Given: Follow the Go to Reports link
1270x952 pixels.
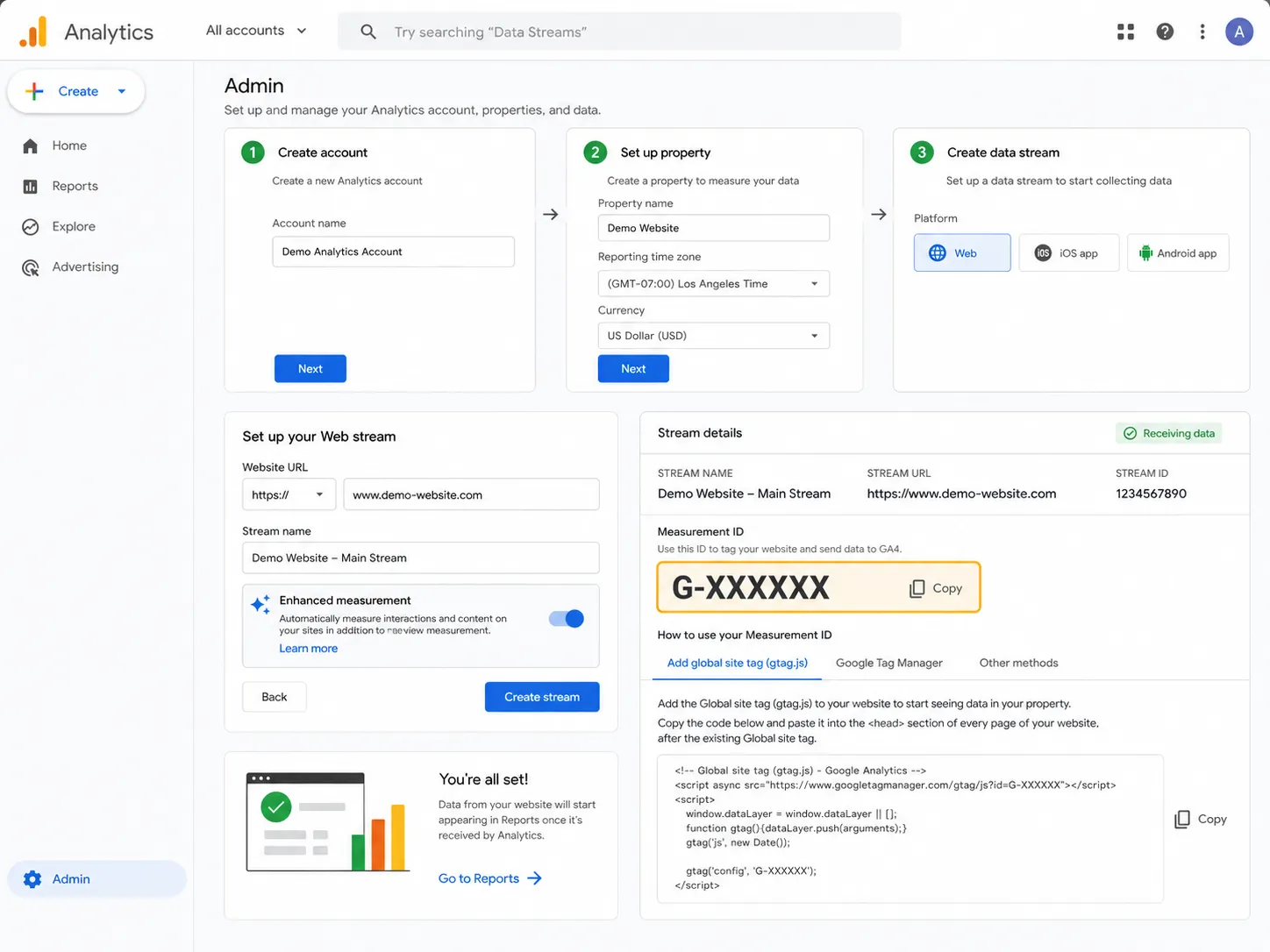Looking at the screenshot, I should [490, 878].
